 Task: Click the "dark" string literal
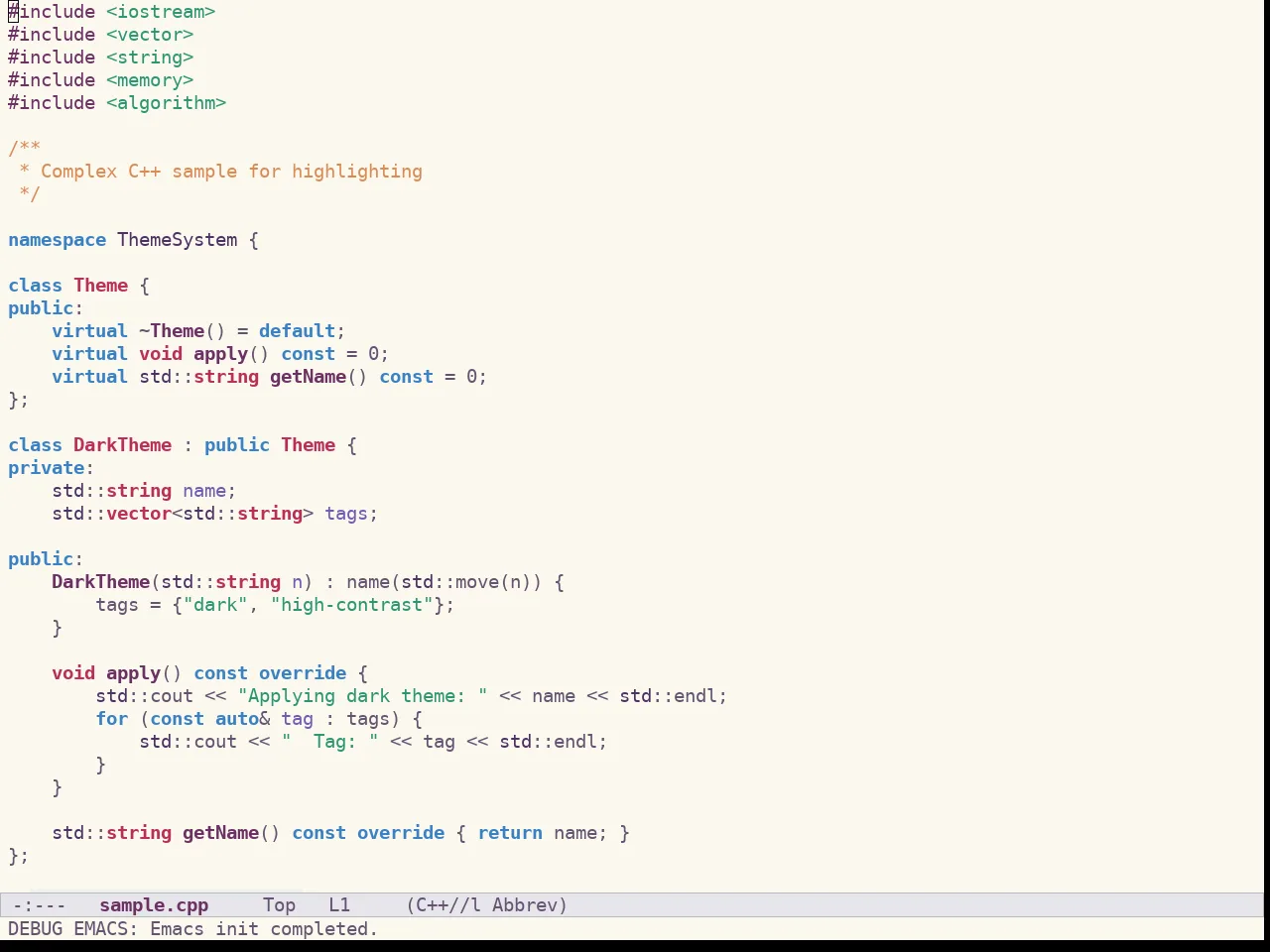215,605
